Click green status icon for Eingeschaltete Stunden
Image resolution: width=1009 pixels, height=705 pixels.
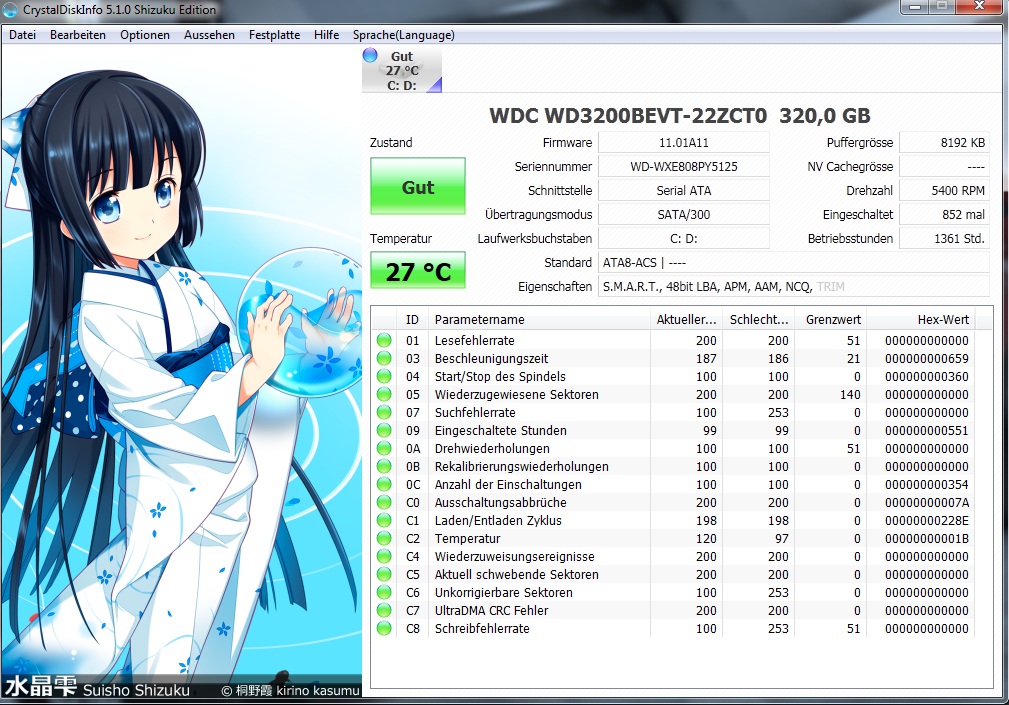click(x=384, y=430)
